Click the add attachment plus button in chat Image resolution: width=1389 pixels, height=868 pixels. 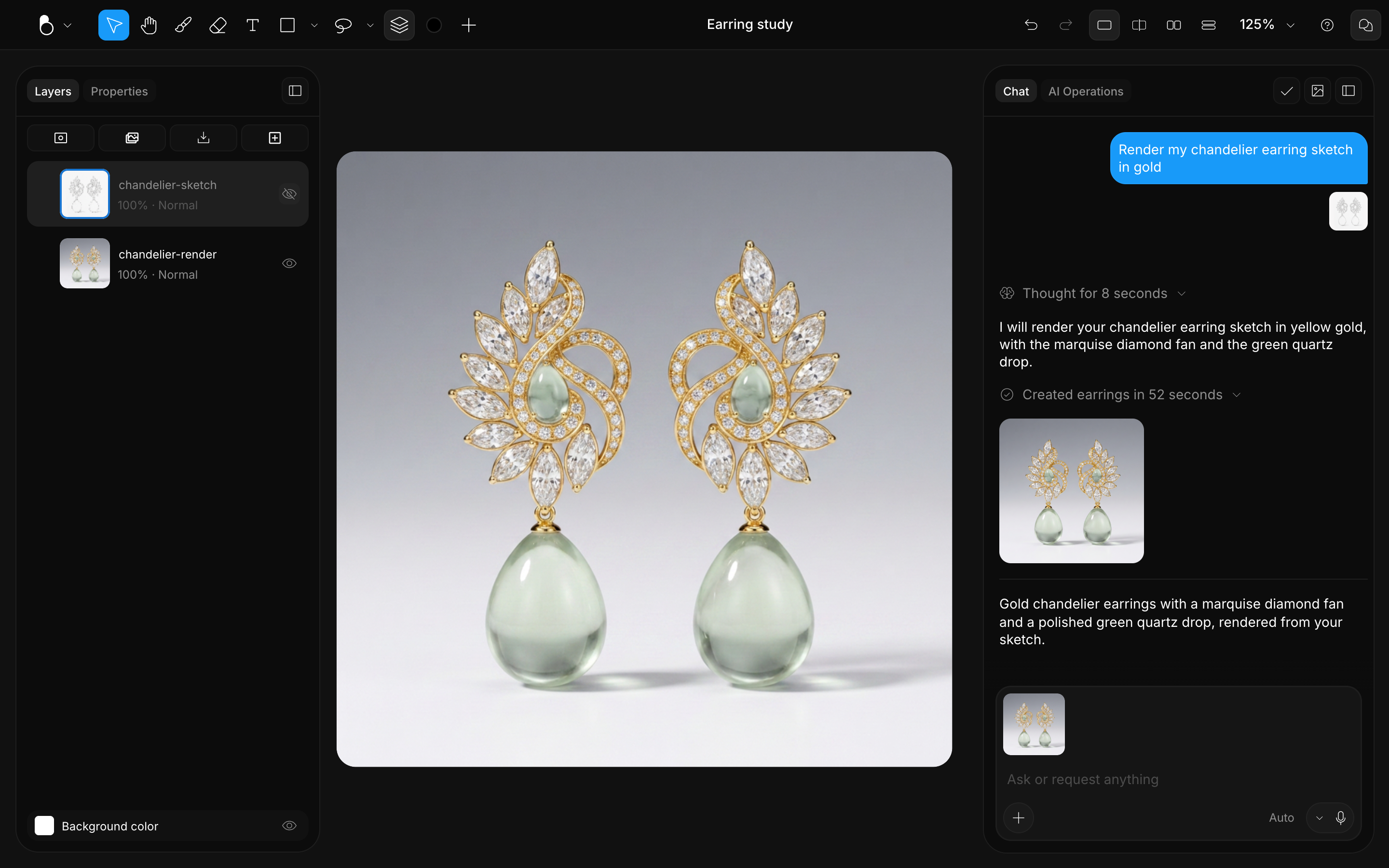coord(1018,817)
